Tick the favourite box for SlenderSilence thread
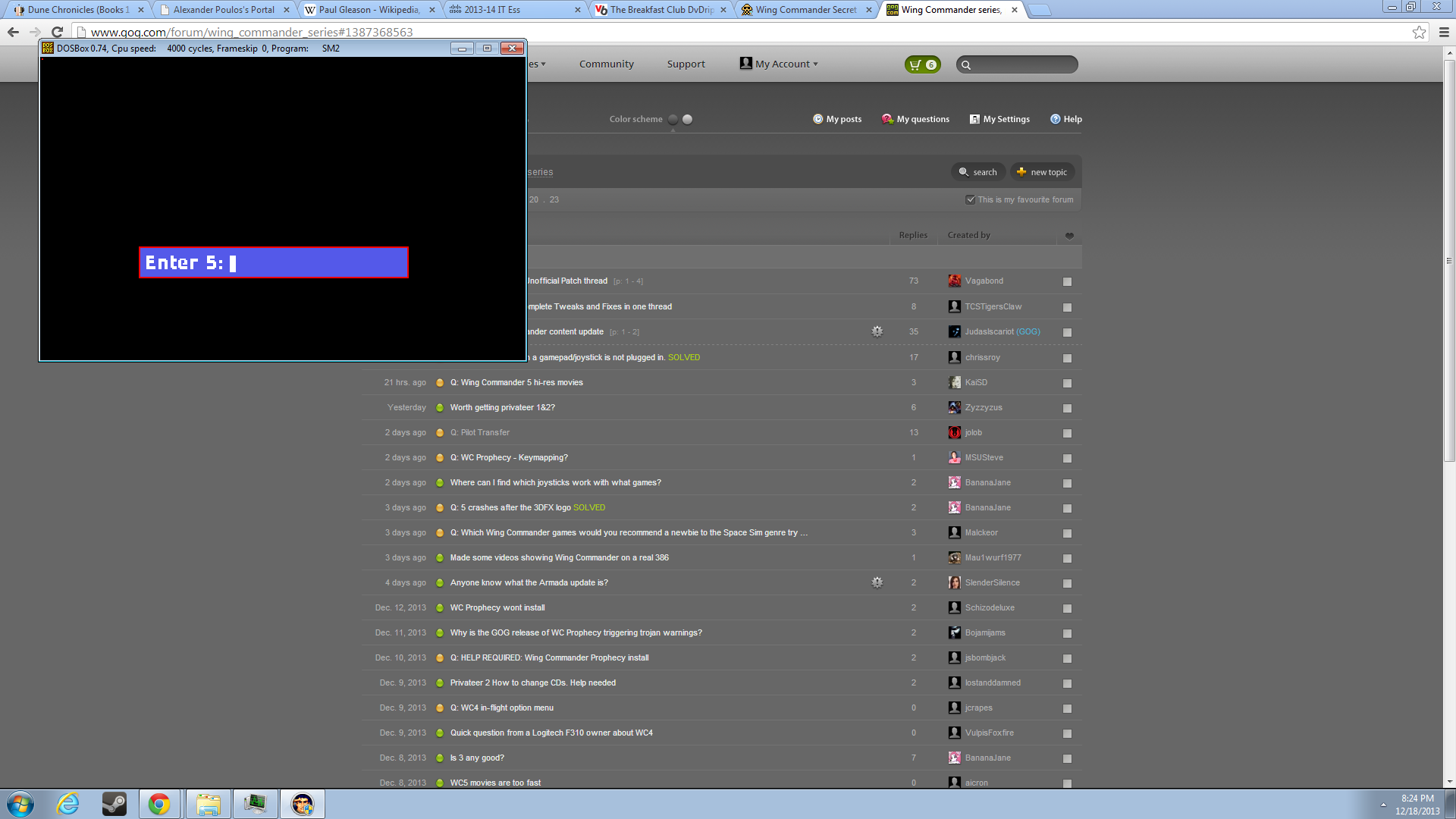The width and height of the screenshot is (1456, 819). tap(1067, 583)
